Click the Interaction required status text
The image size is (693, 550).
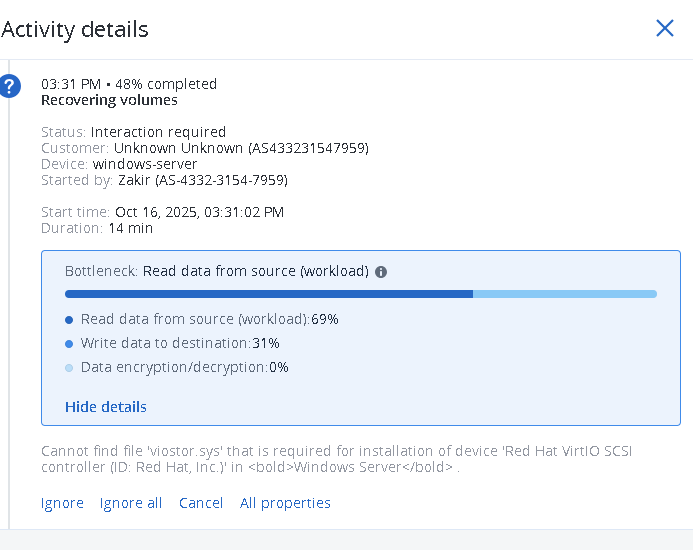pyautogui.click(x=158, y=132)
